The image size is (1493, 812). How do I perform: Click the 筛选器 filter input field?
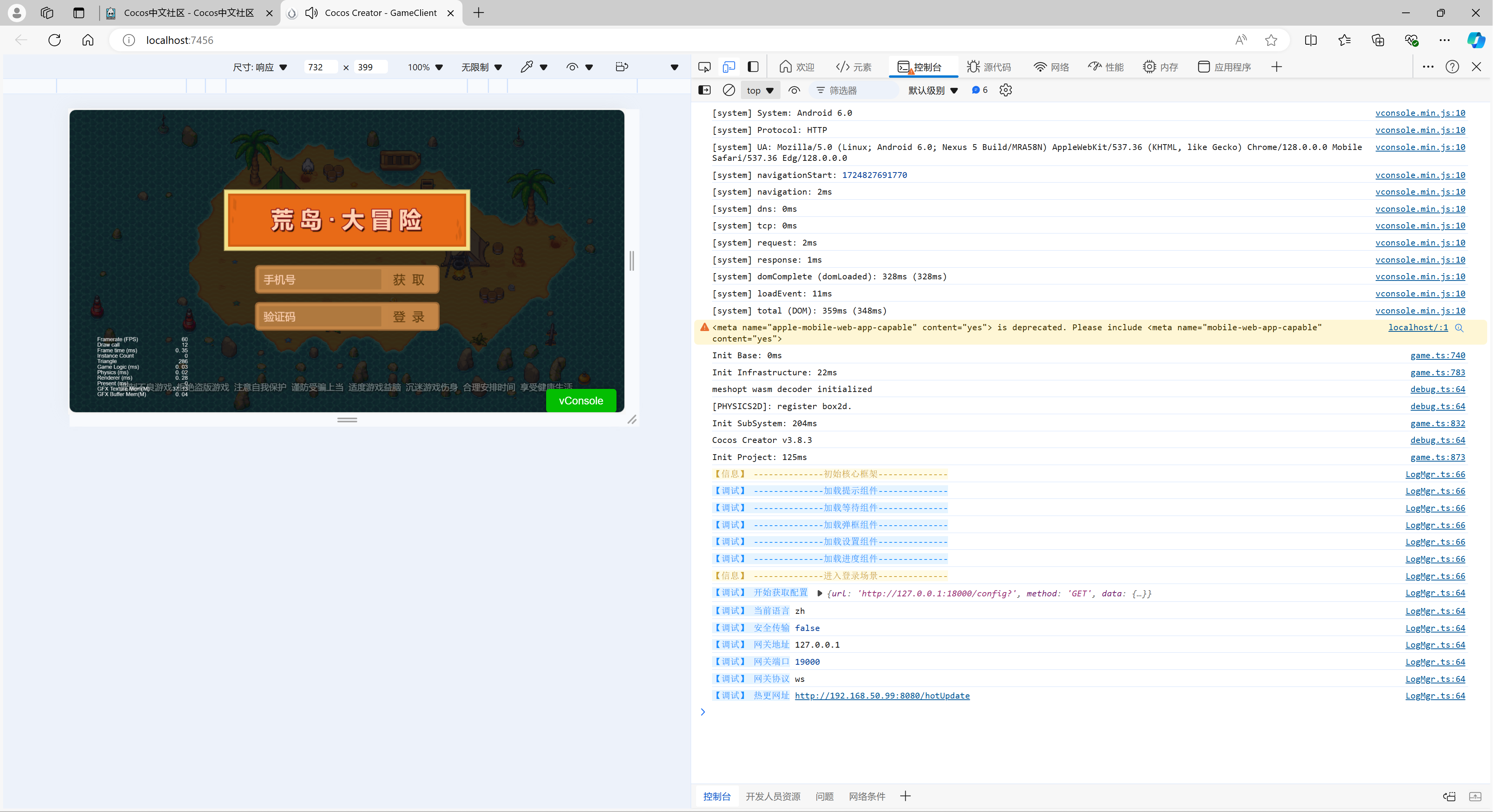click(857, 91)
